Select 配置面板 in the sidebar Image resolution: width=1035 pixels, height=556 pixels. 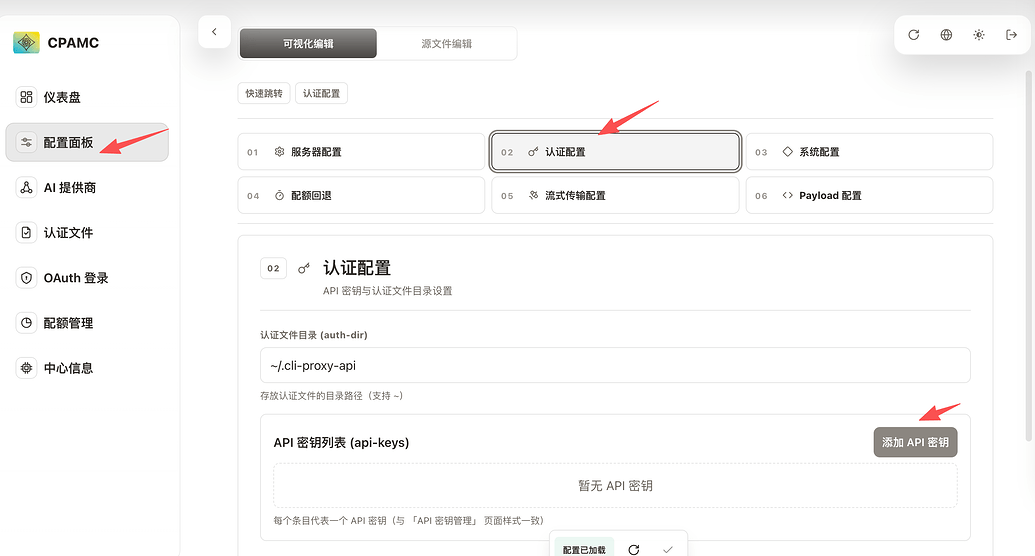87,142
